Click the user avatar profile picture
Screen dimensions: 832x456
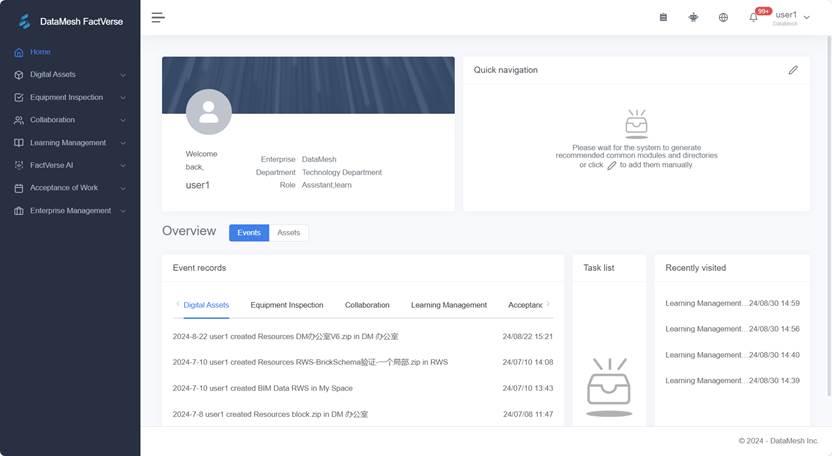208,112
